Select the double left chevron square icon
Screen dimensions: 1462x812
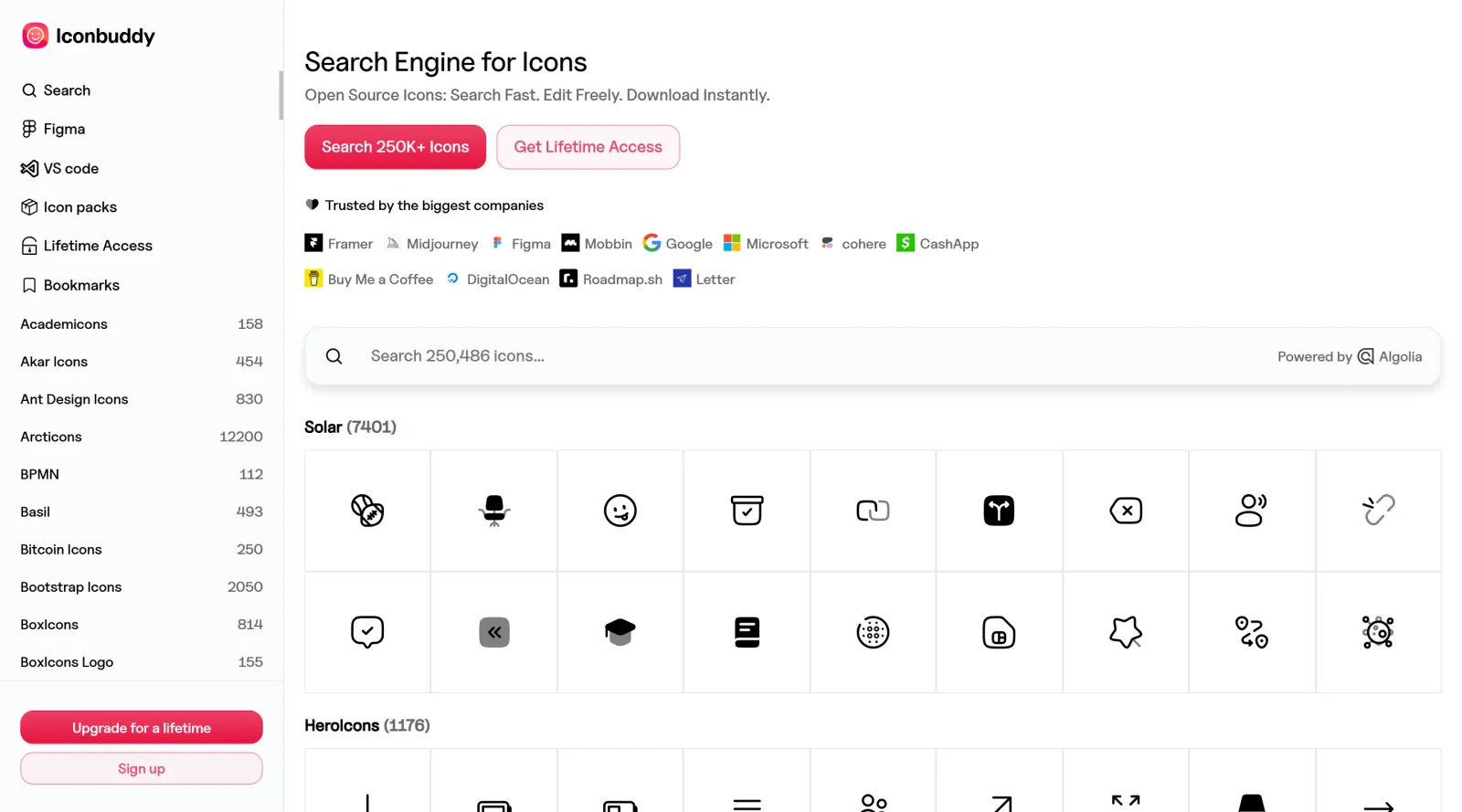pyautogui.click(x=494, y=632)
